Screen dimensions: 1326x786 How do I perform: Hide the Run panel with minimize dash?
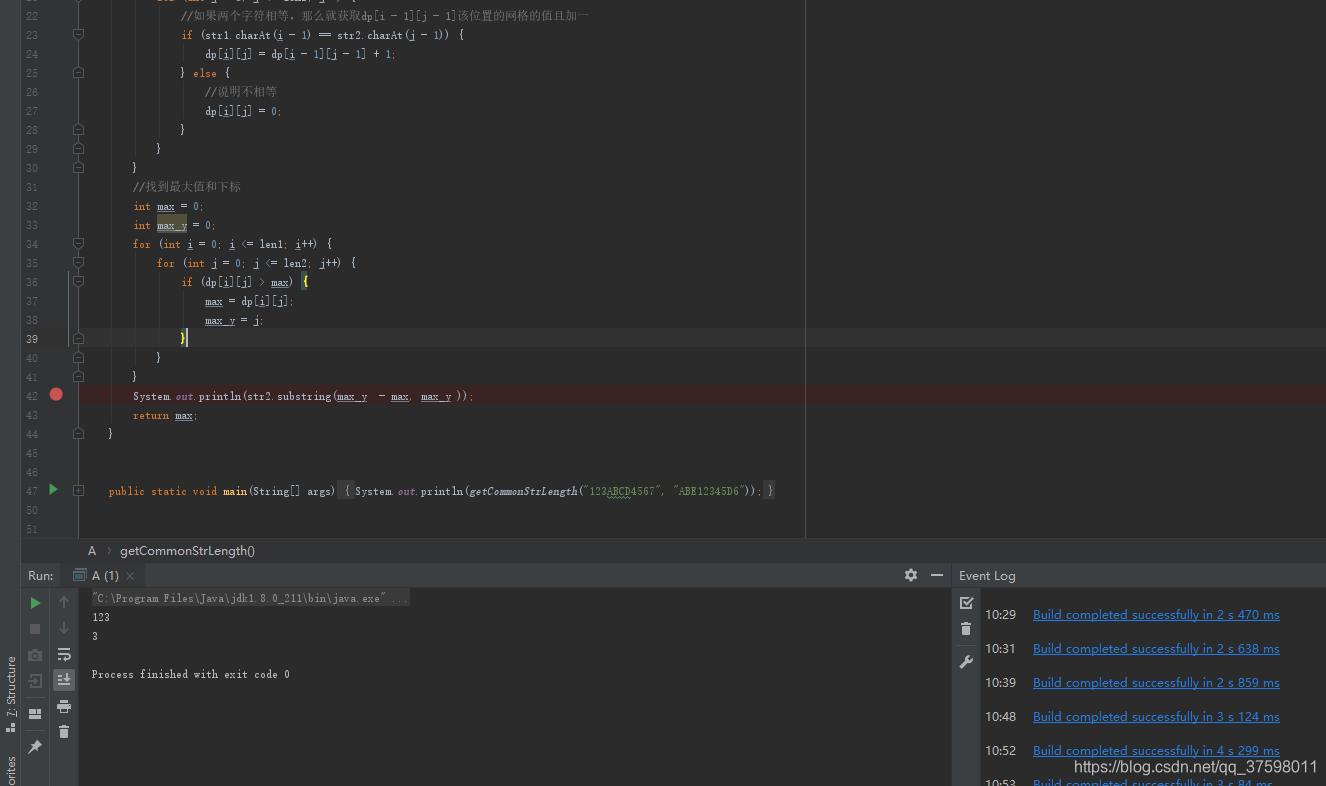(937, 575)
